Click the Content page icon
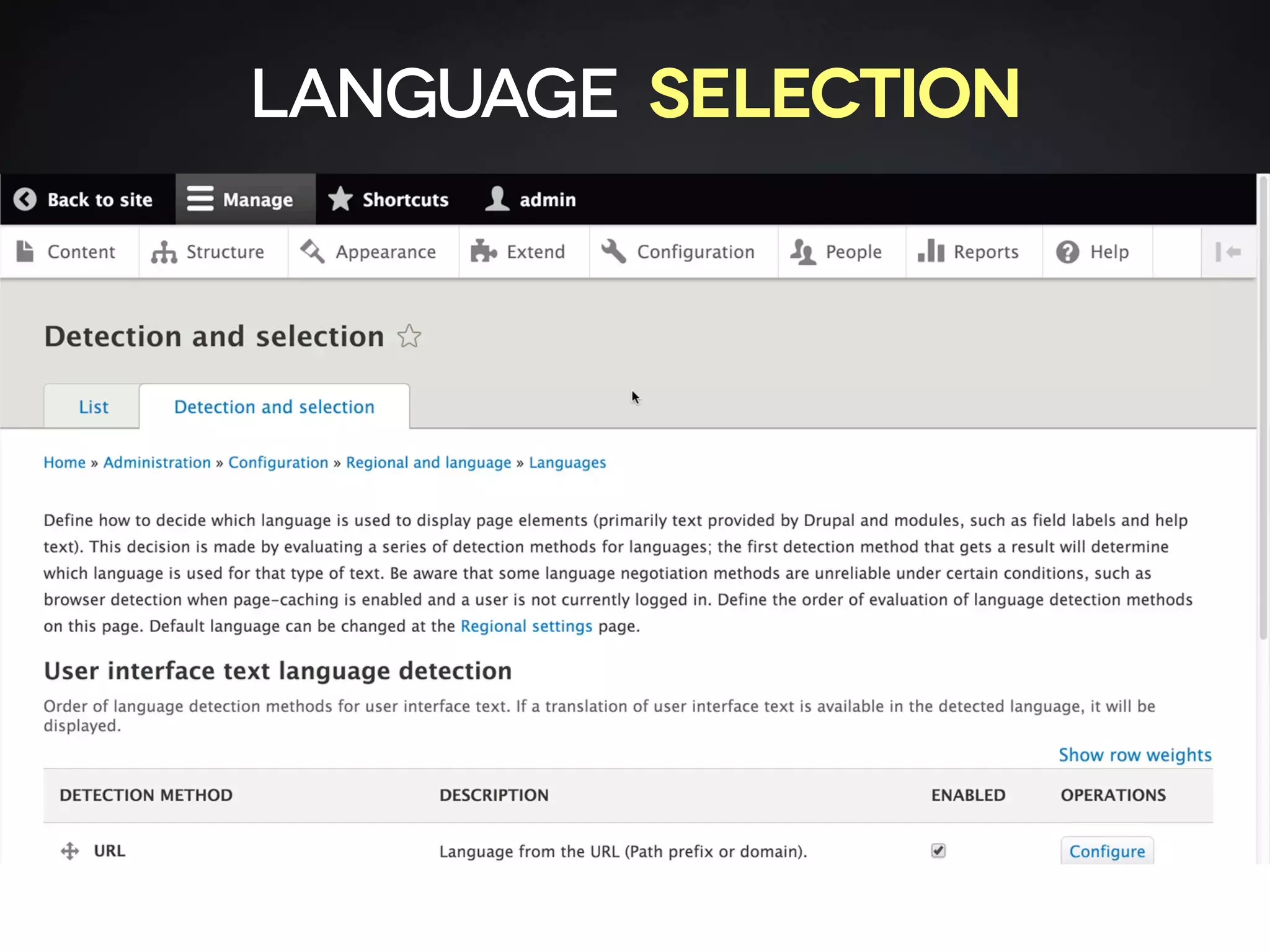Image resolution: width=1270 pixels, height=952 pixels. click(x=25, y=252)
